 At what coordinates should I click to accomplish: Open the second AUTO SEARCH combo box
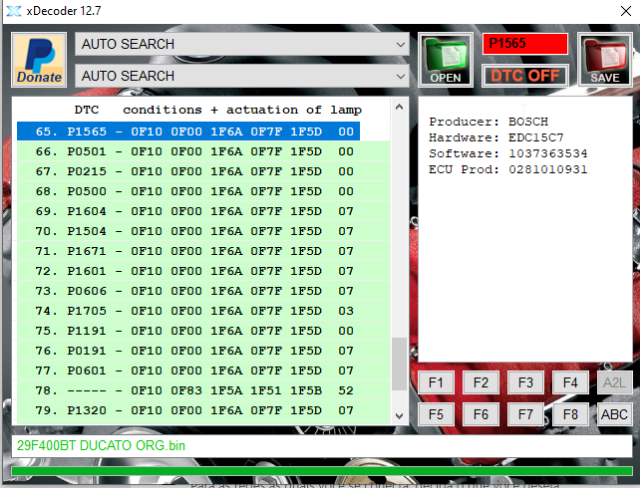click(242, 76)
